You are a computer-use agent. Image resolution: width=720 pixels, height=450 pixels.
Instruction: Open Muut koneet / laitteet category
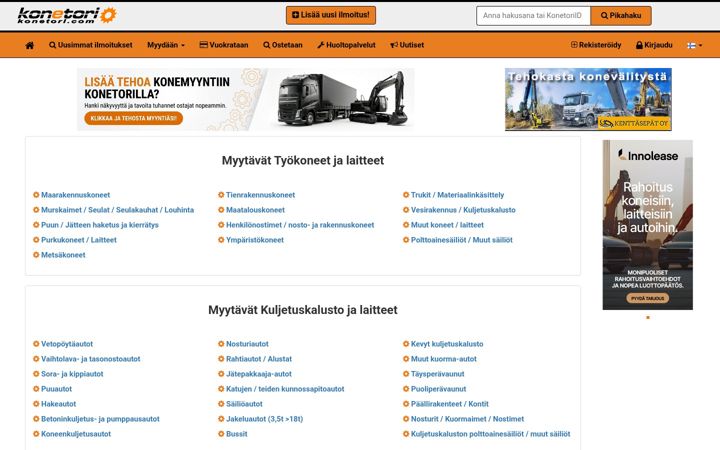447,225
